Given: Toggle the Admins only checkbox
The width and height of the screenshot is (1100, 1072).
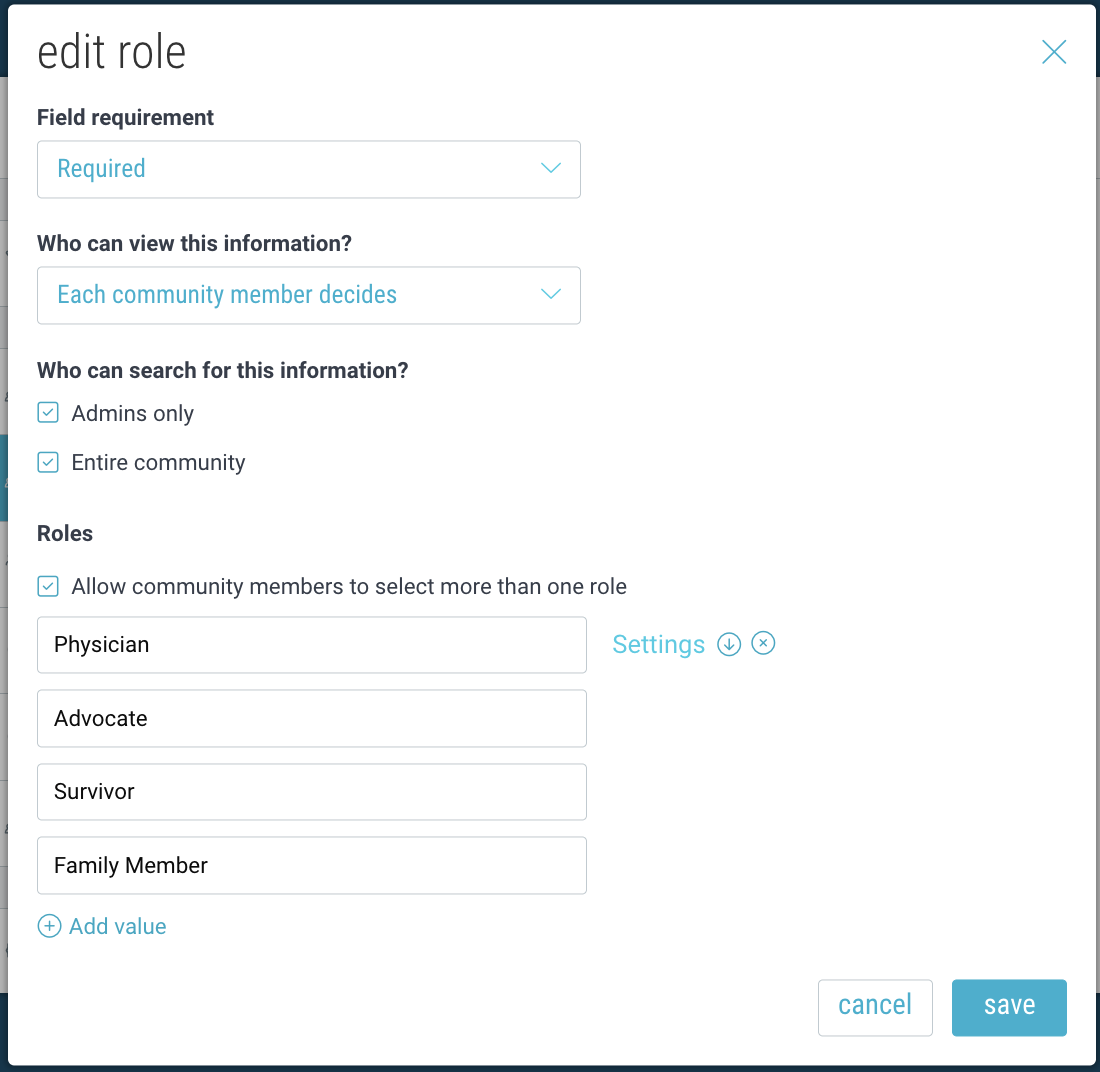Looking at the screenshot, I should click(48, 413).
